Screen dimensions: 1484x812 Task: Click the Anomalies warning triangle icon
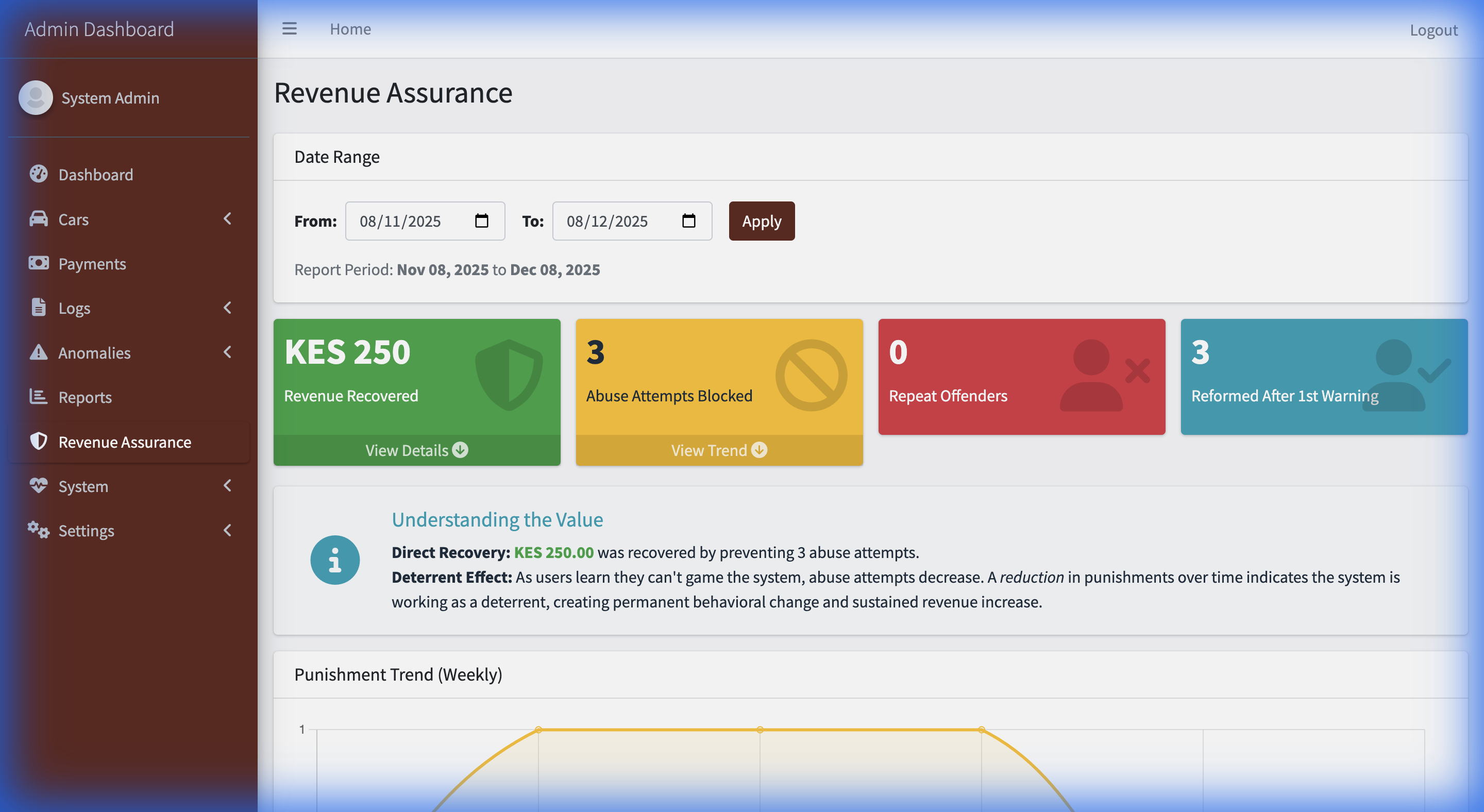tap(39, 352)
